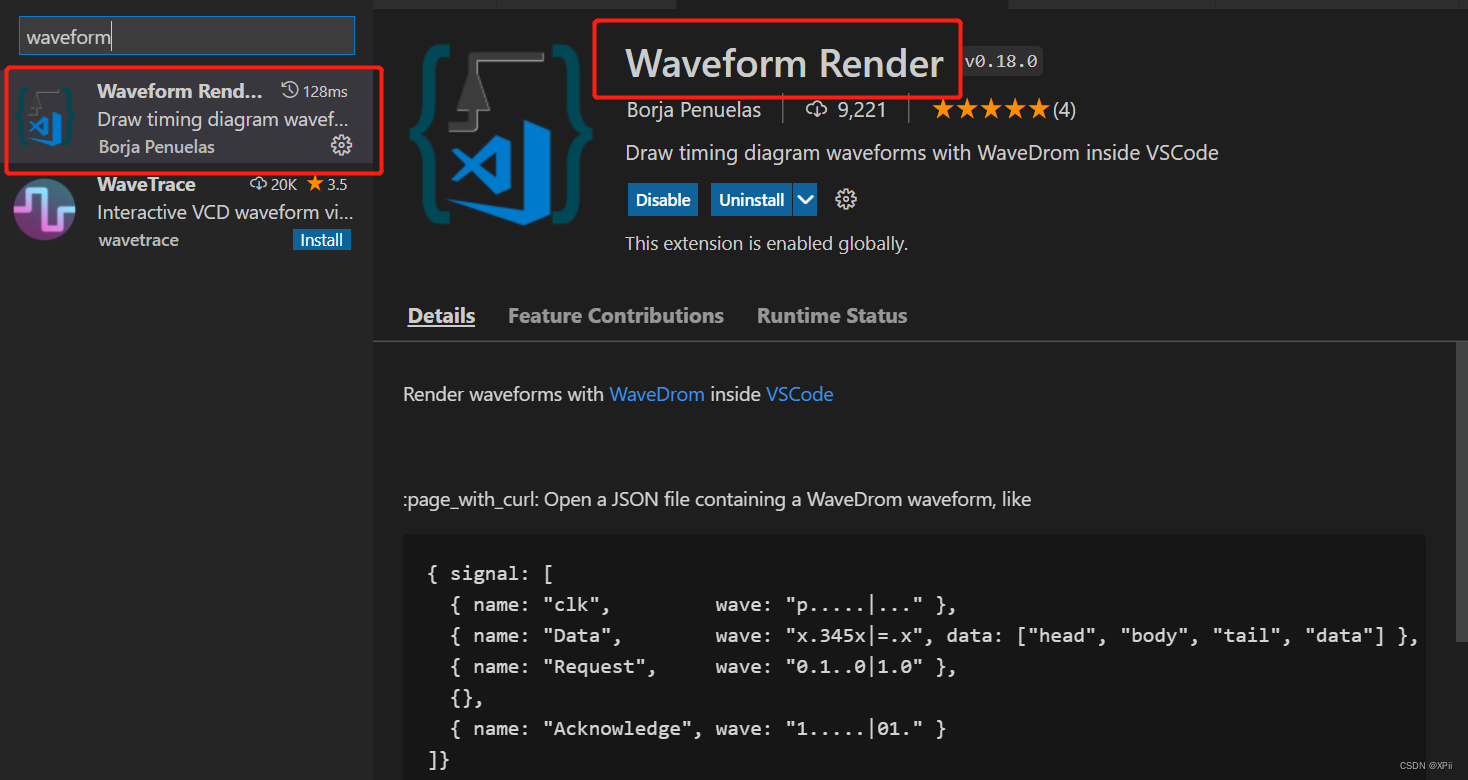Screen dimensions: 1468x780
Task: Click the large Waveform Render extension logo
Action: (x=501, y=135)
